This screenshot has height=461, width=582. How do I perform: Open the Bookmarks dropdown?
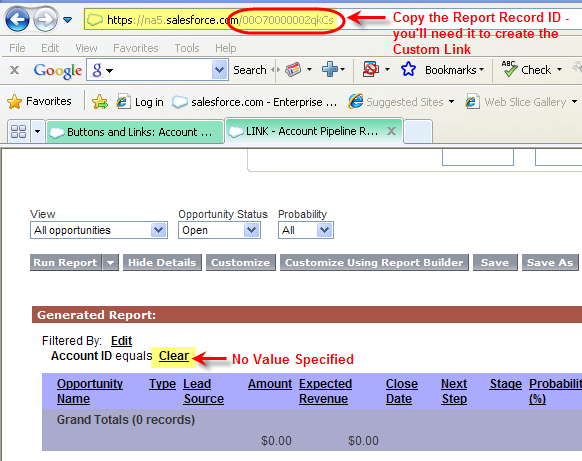[x=454, y=70]
